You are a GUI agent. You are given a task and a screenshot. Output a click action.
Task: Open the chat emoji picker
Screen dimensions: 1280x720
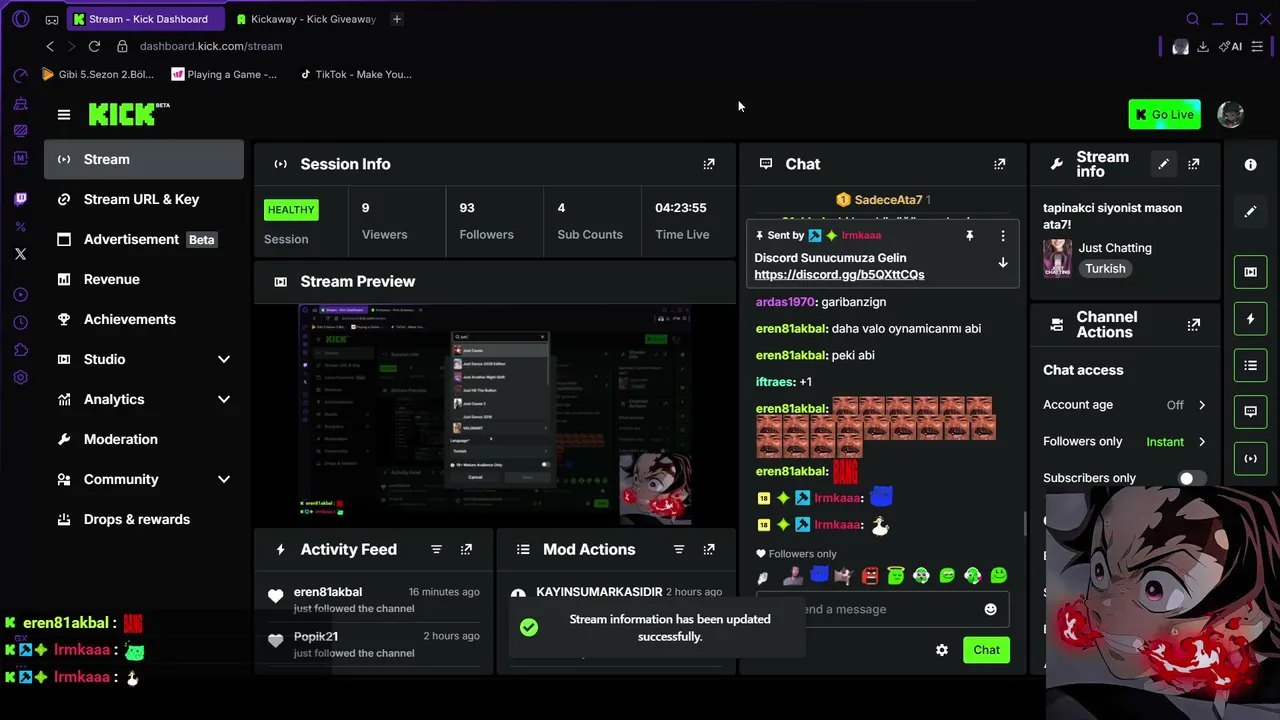tap(990, 609)
